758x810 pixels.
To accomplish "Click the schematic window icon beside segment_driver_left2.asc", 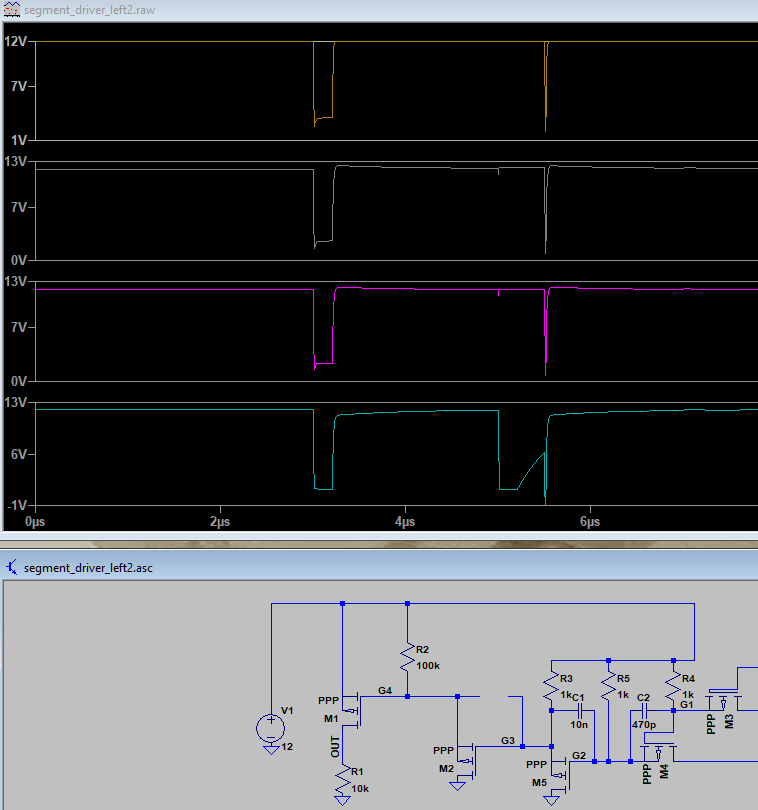I will point(11,567).
